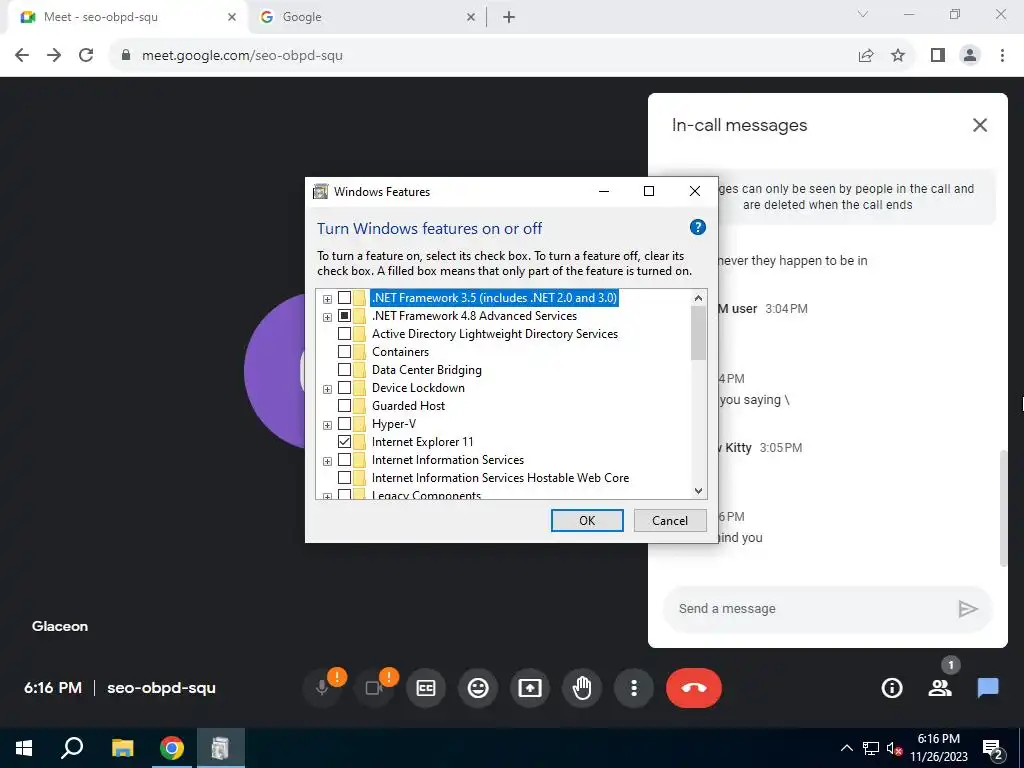Open meeting details info icon
The width and height of the screenshot is (1024, 768).
pyautogui.click(x=891, y=688)
